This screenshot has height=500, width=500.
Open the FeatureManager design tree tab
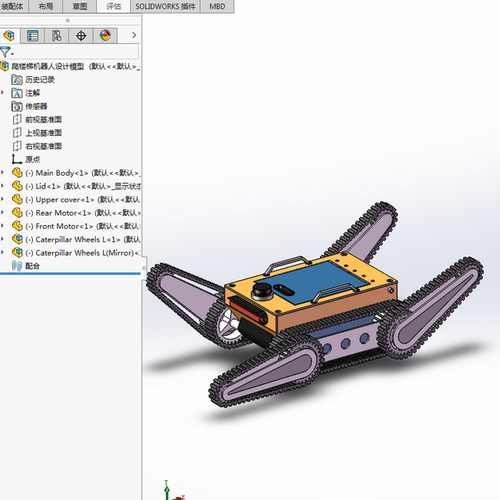(9, 35)
